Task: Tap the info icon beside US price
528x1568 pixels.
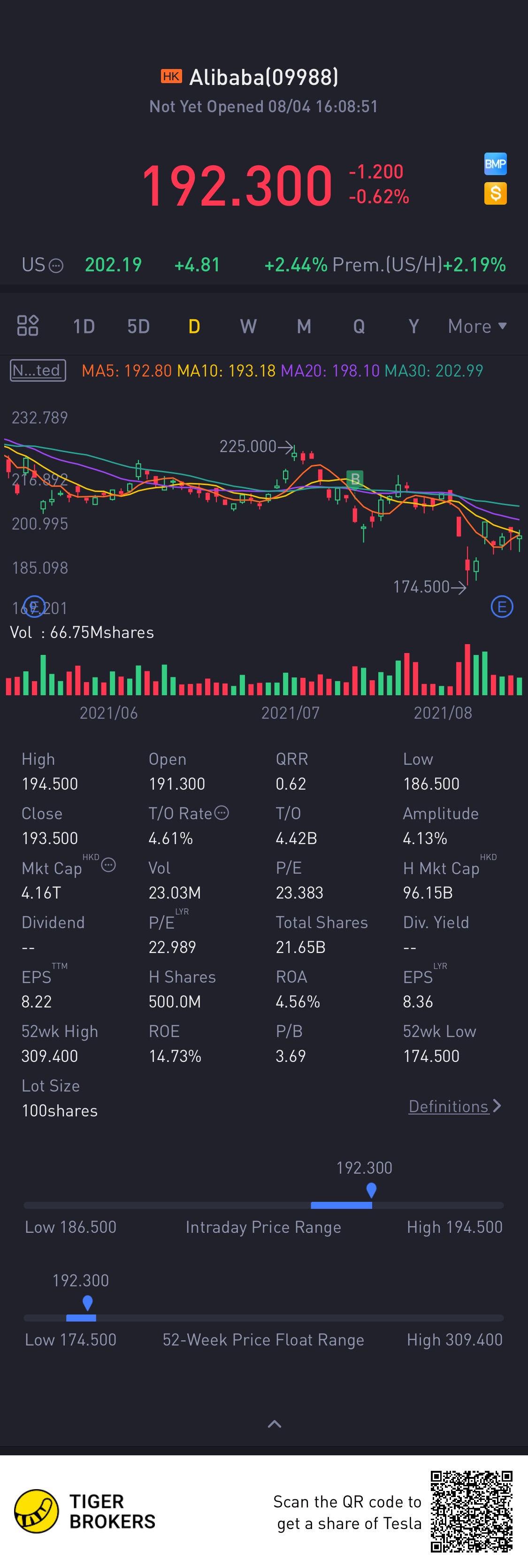Action: [56, 265]
